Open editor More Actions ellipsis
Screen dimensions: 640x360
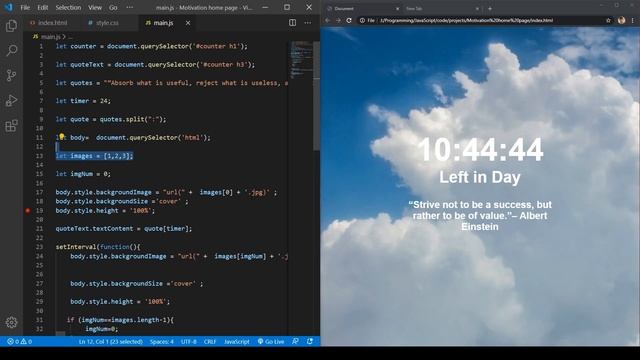(308, 23)
